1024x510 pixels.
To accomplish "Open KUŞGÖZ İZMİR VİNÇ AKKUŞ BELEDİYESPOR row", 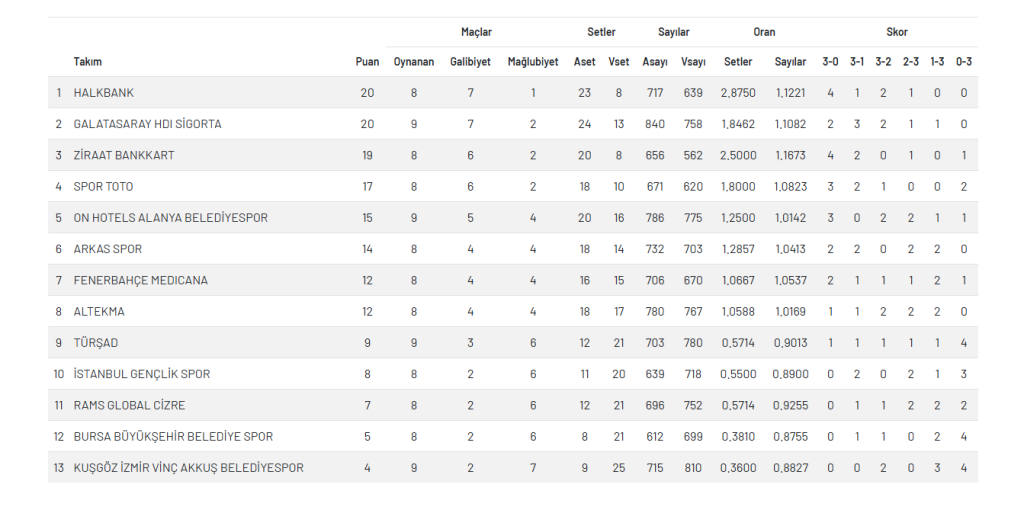I will click(513, 468).
